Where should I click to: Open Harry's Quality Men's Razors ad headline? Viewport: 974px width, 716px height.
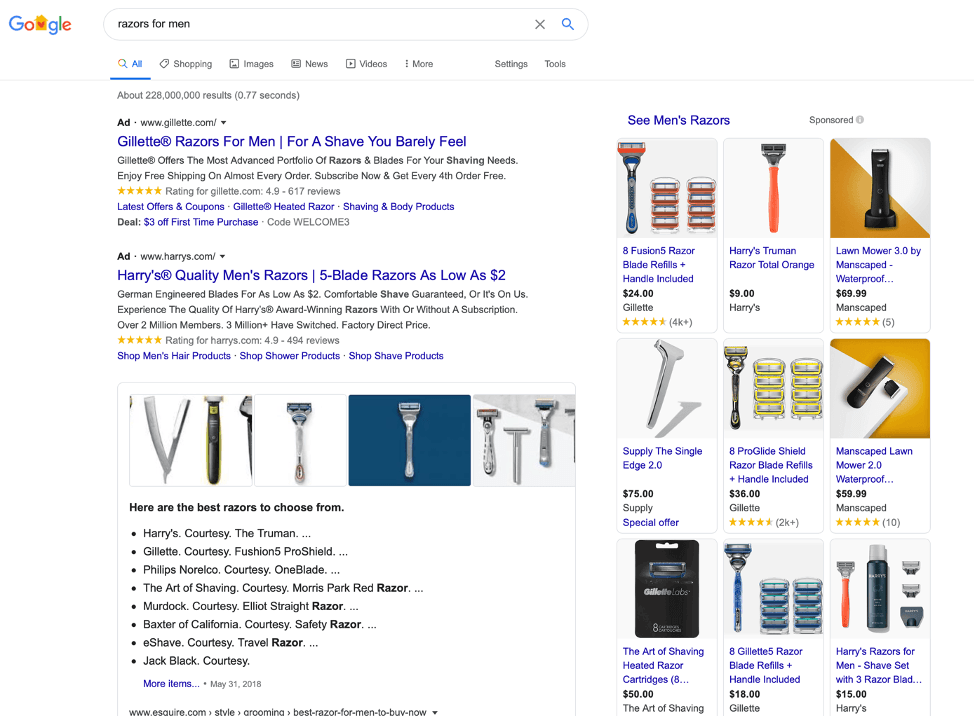[x=311, y=275]
